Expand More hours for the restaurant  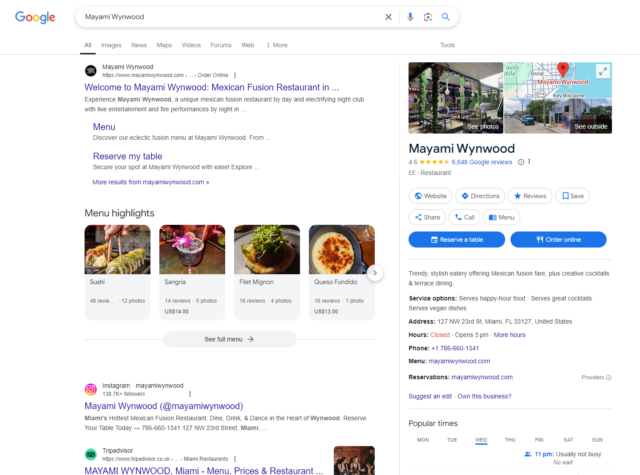tap(509, 334)
